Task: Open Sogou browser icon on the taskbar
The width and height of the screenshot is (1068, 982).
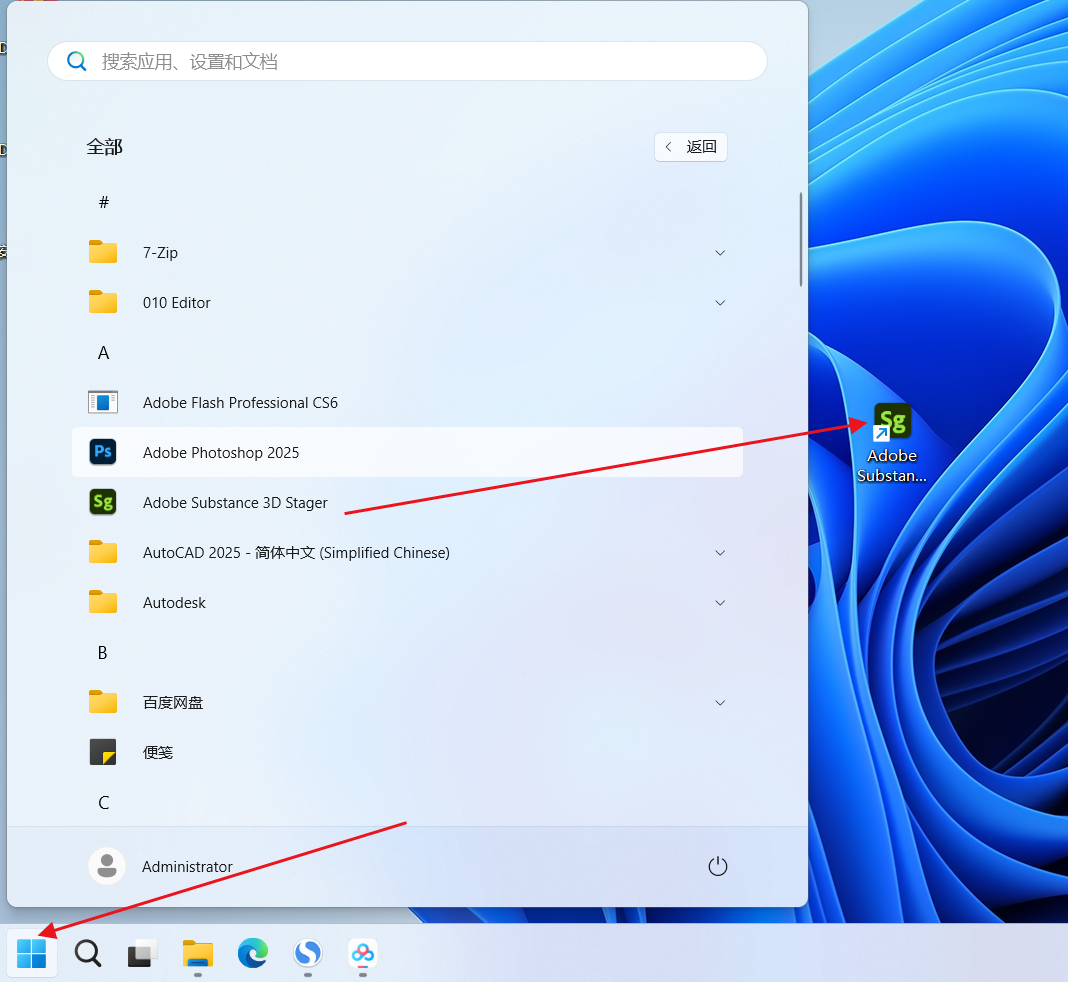Action: (x=308, y=953)
